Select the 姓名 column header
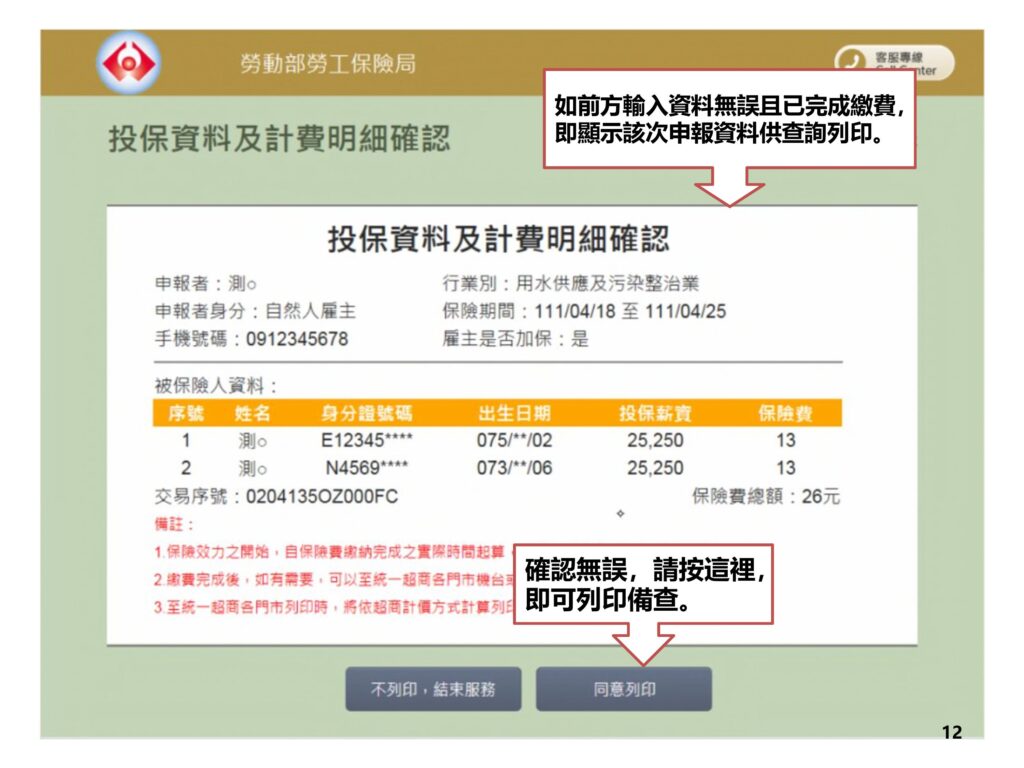The image size is (1024, 768). tap(252, 414)
